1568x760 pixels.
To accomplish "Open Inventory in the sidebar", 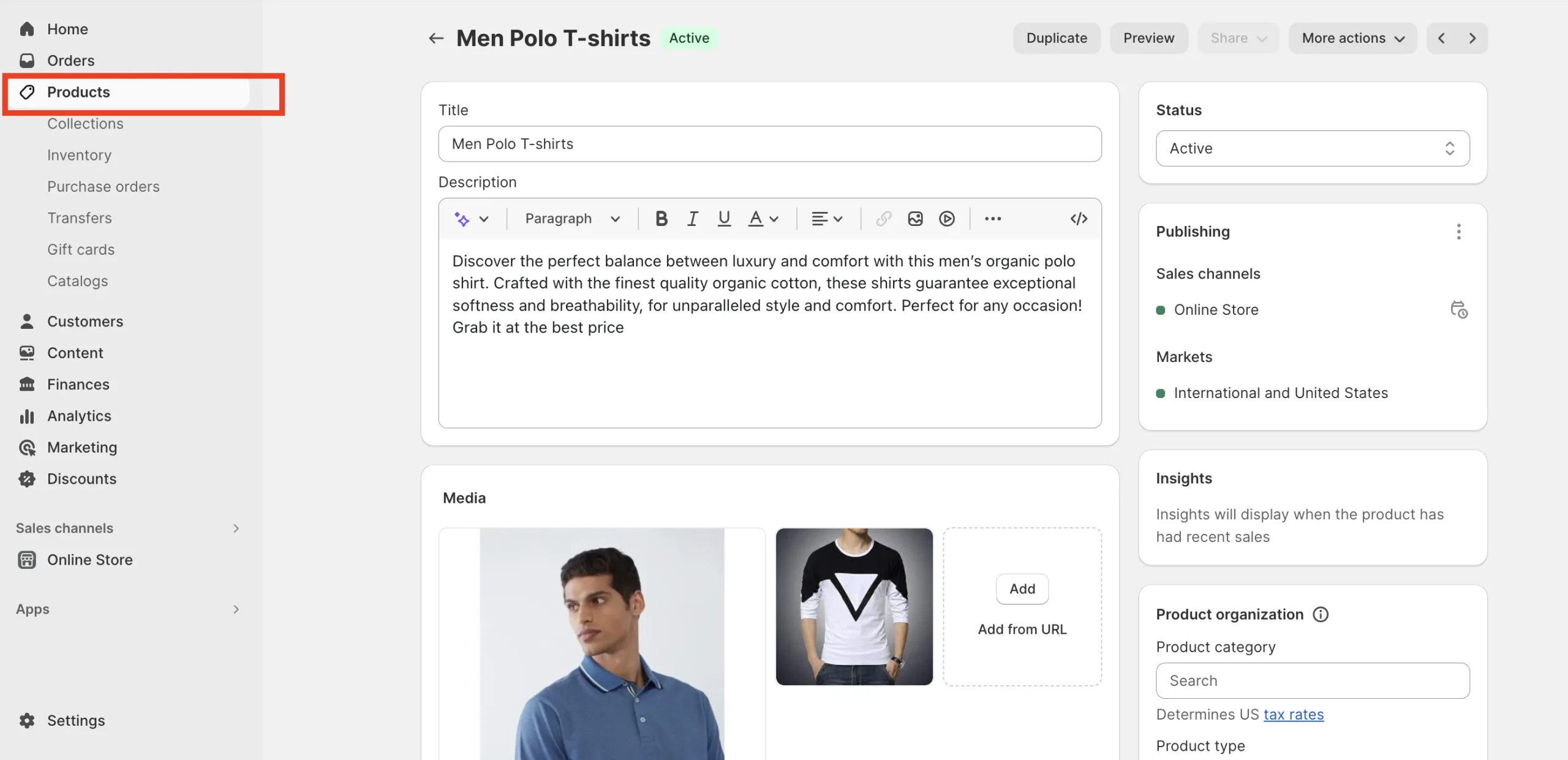I will tap(79, 155).
